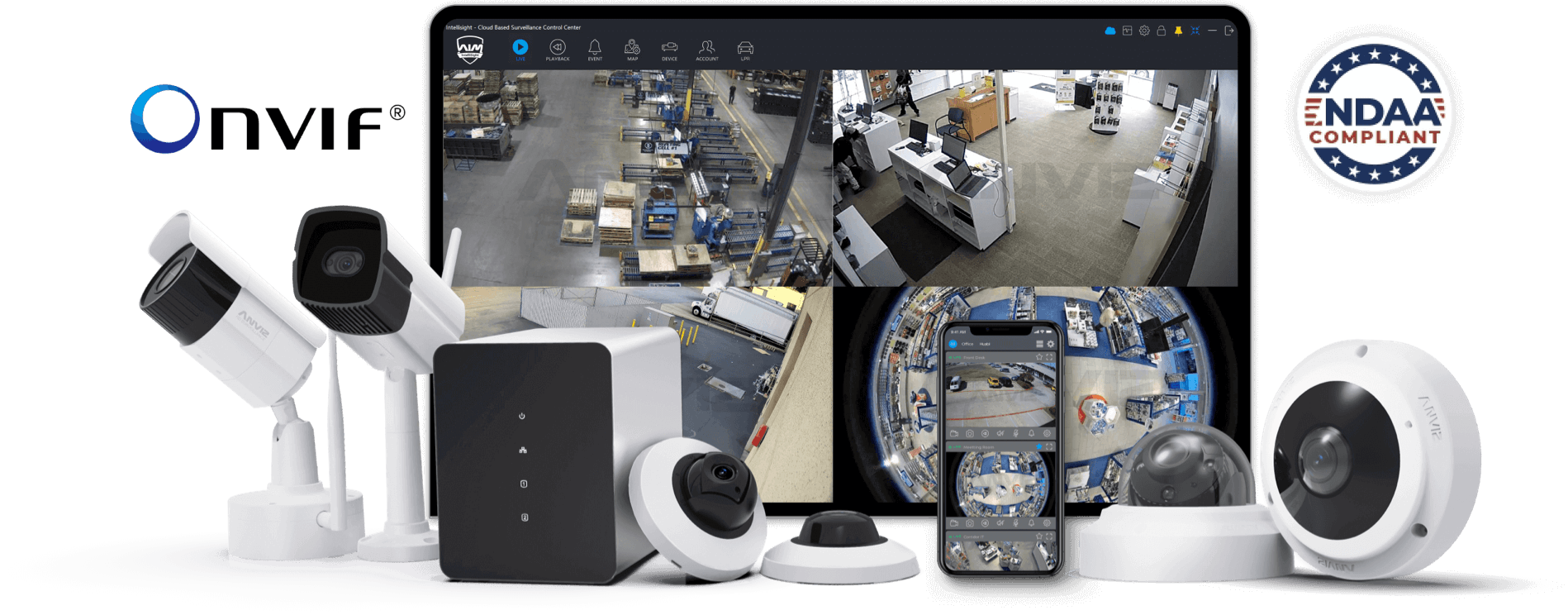Tap the blue avatar icon in phone app
The height and width of the screenshot is (615, 1568).
(953, 344)
